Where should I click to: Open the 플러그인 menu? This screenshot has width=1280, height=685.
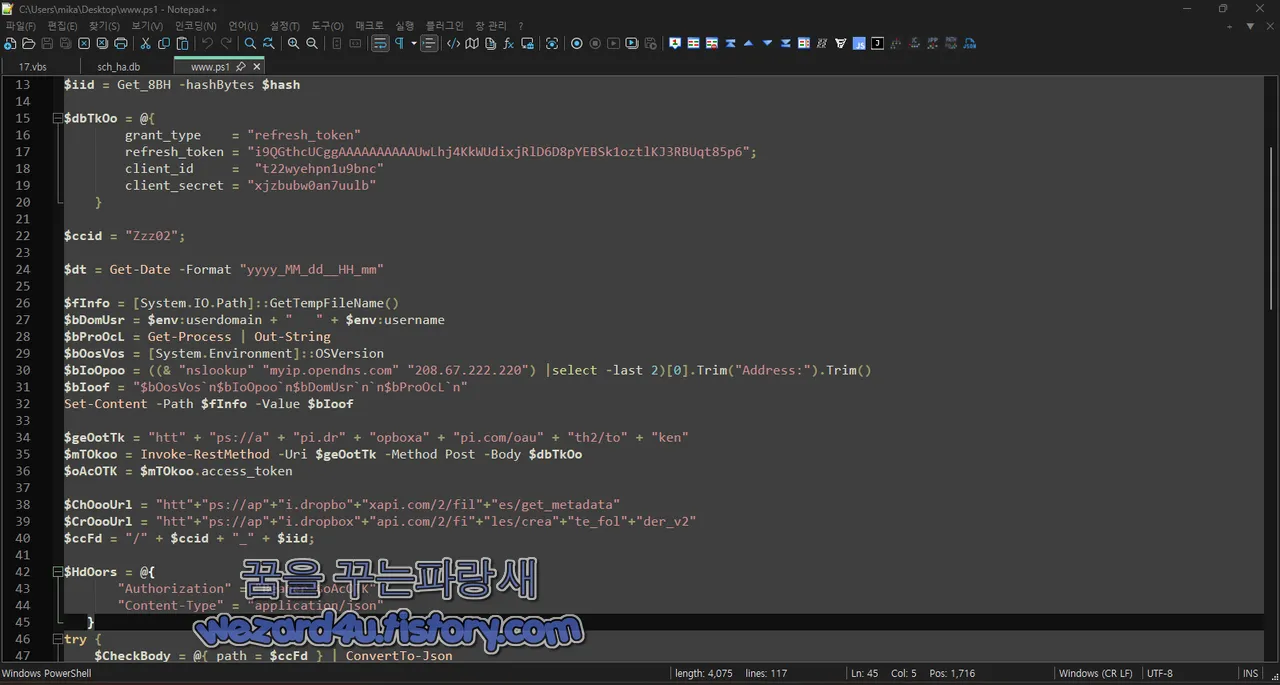click(x=444, y=26)
